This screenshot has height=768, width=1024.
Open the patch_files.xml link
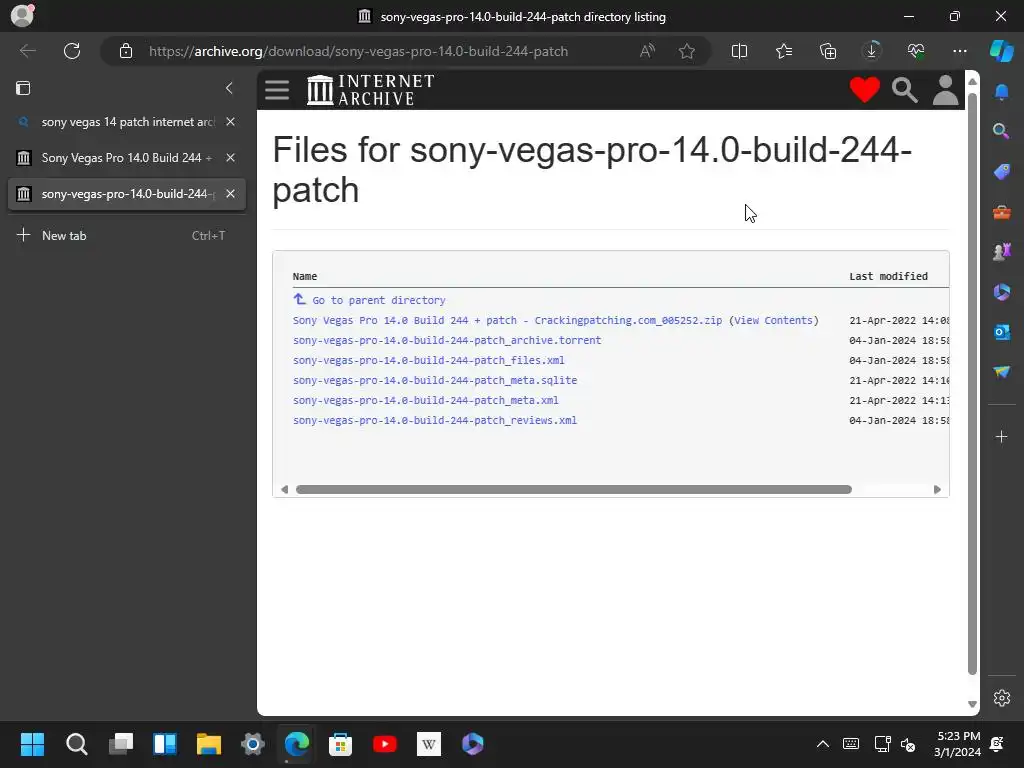[428, 360]
